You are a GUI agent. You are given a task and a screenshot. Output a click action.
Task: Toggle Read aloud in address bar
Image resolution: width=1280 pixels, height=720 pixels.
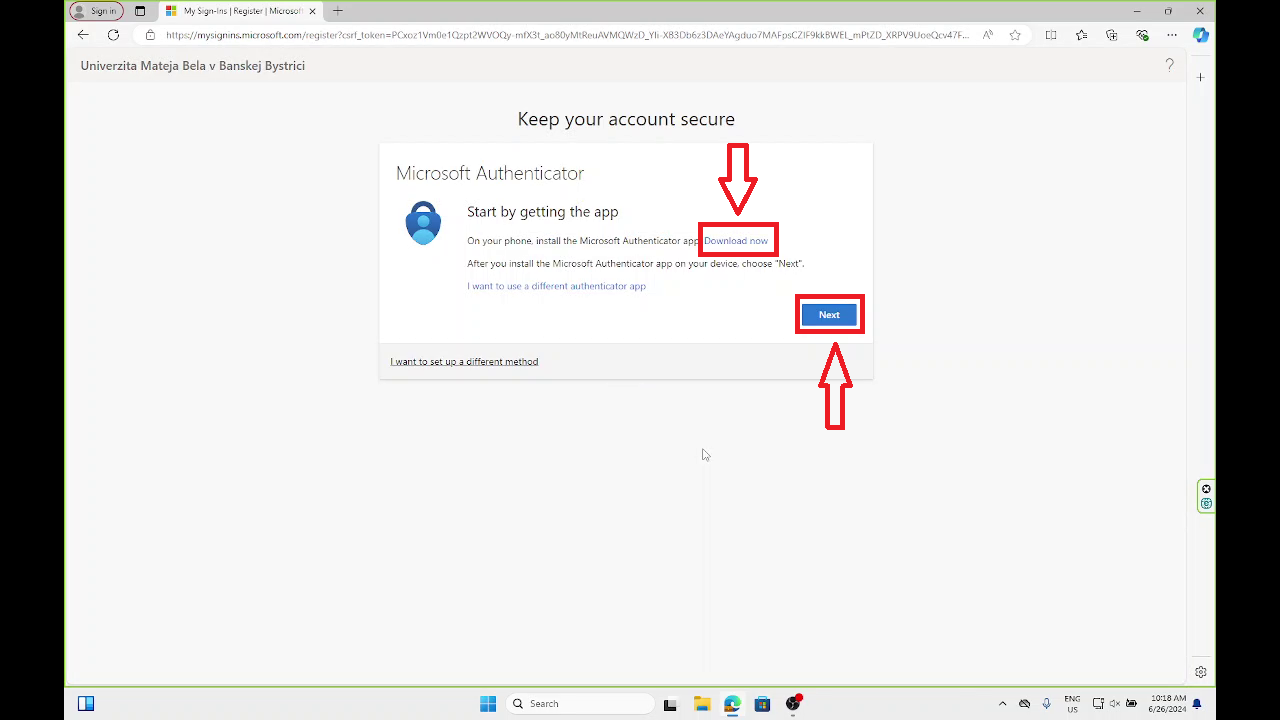[x=988, y=35]
